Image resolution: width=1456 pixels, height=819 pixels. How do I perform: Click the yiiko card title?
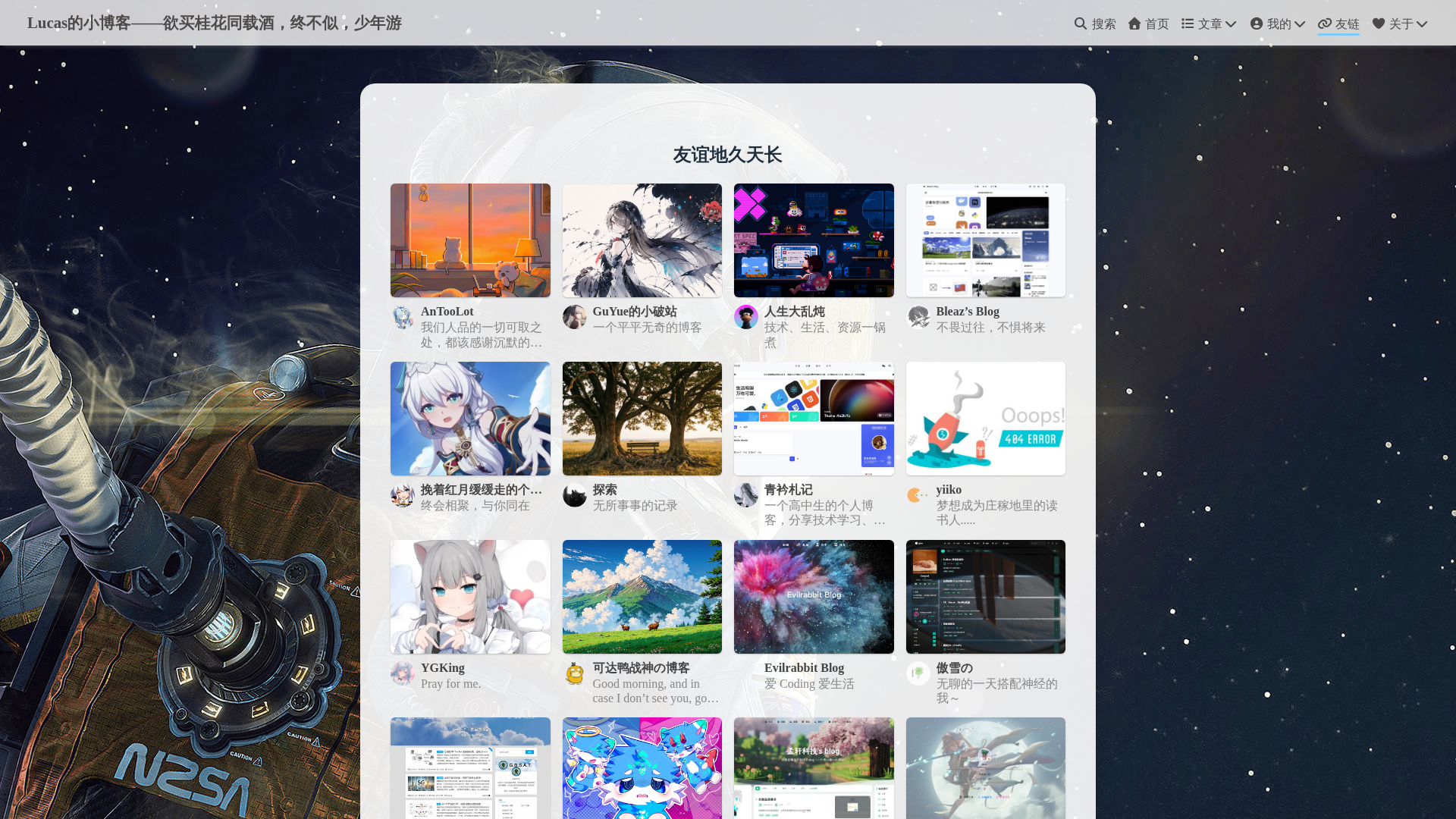click(x=949, y=490)
